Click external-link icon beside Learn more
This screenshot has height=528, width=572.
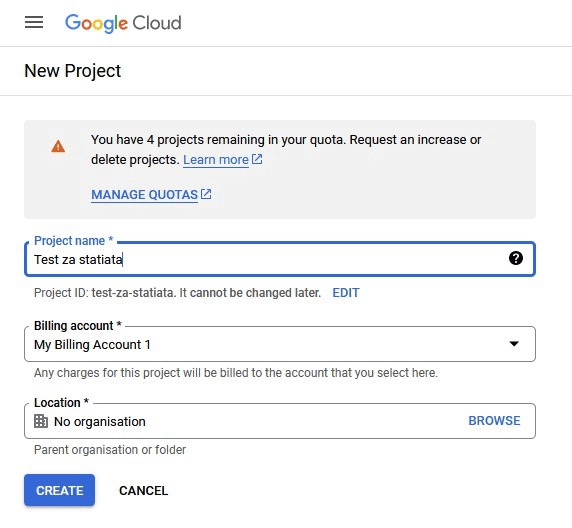257,159
